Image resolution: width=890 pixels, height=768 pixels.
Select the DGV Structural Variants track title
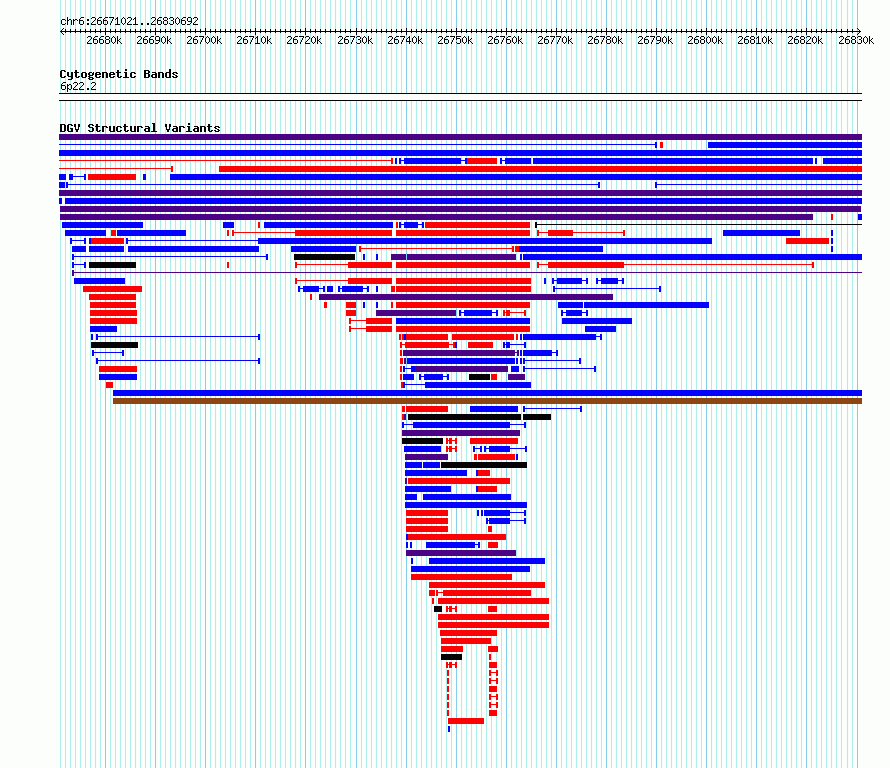[140, 128]
